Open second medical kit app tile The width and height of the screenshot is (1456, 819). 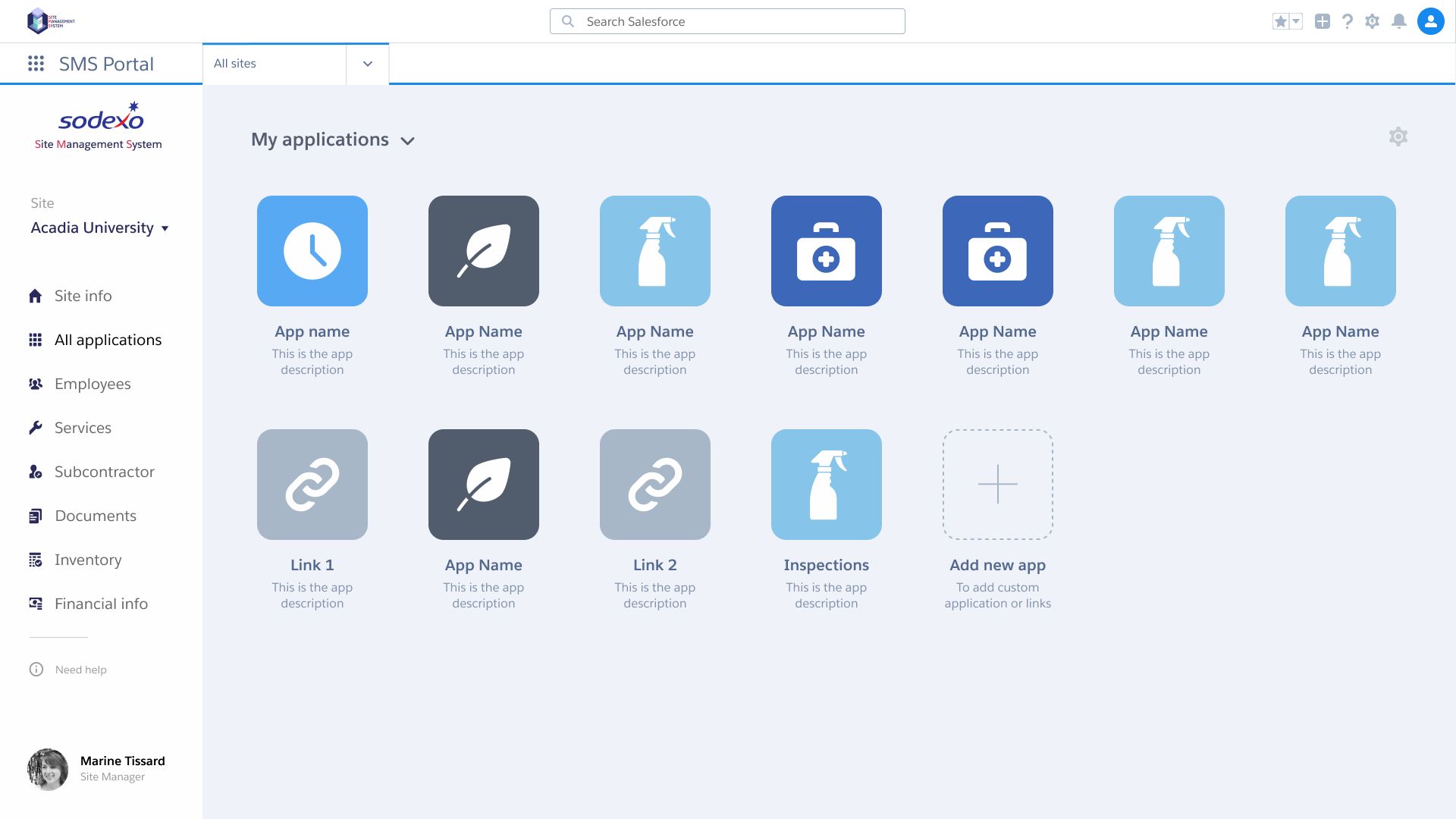(998, 251)
